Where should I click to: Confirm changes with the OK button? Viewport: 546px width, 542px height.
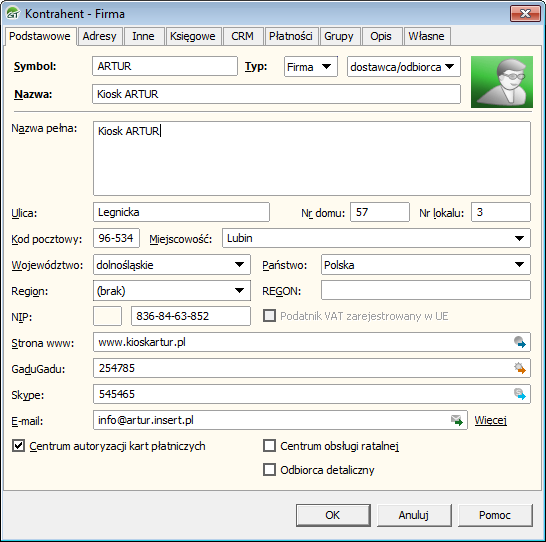pos(333,515)
